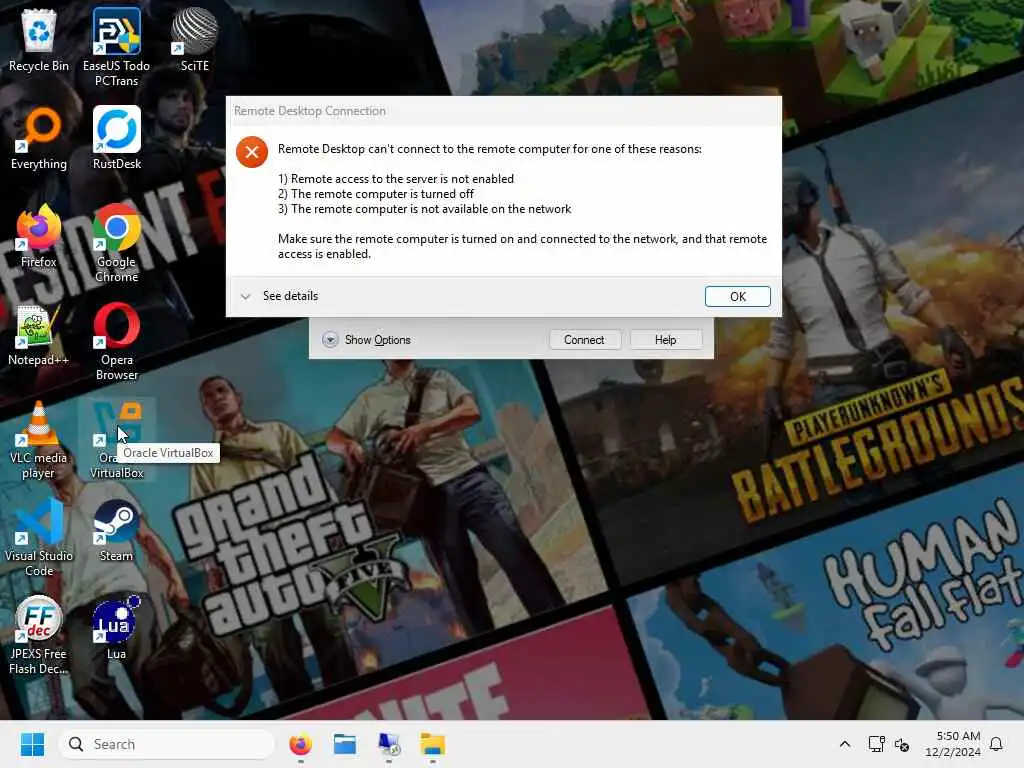The width and height of the screenshot is (1024, 768).
Task: Click the taskbar Search box
Action: coord(167,744)
